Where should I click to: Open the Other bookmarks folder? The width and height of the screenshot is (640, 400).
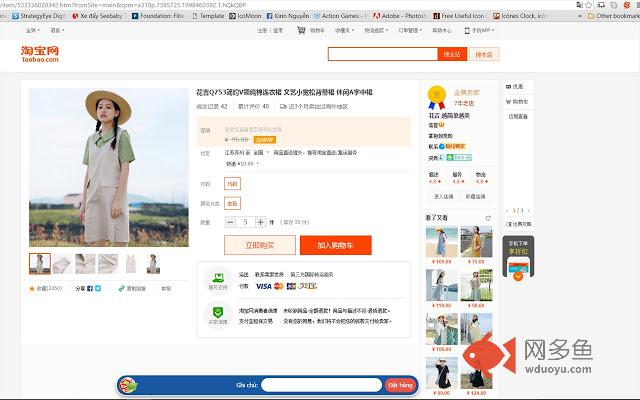click(x=613, y=16)
